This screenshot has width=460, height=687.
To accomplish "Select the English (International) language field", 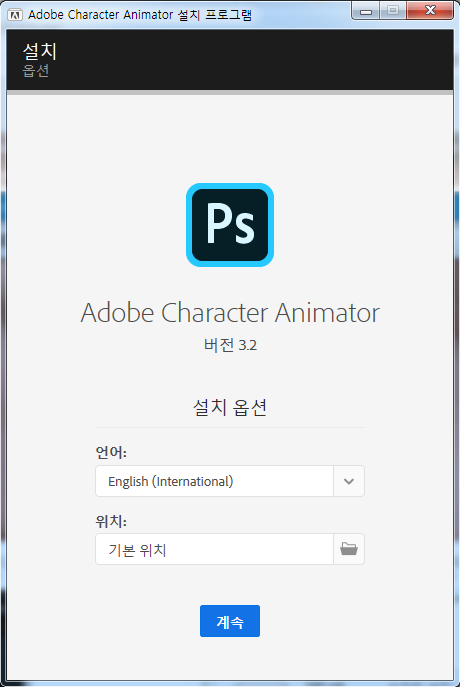I will [x=214, y=481].
